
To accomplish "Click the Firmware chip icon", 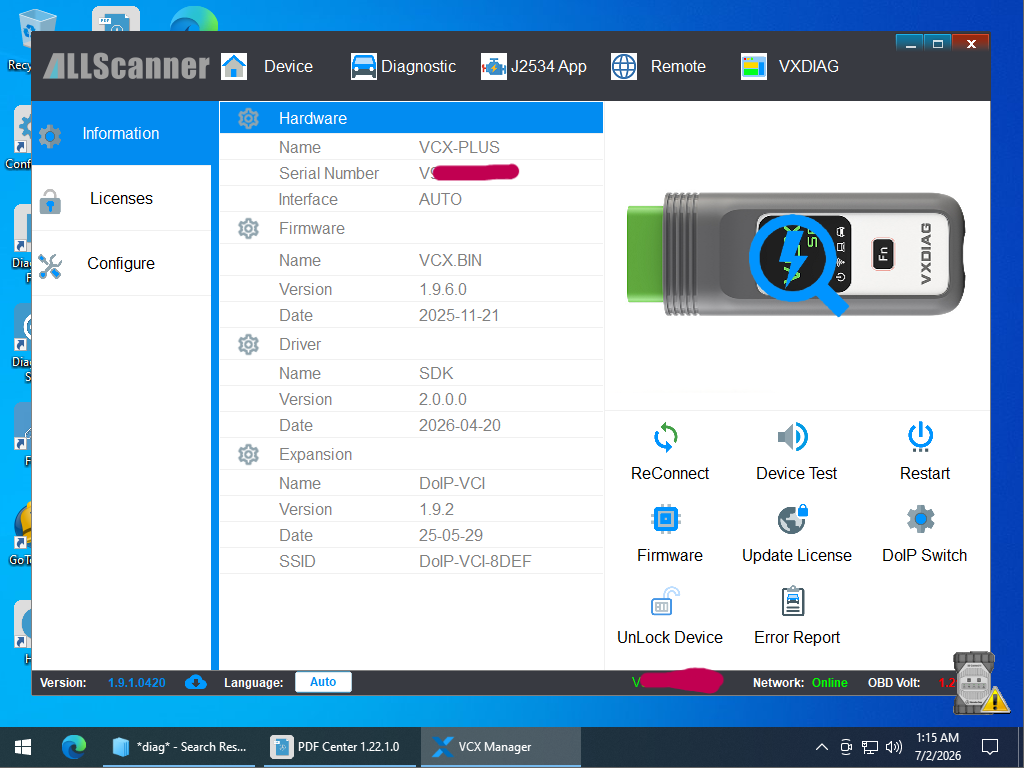I will pos(666,519).
